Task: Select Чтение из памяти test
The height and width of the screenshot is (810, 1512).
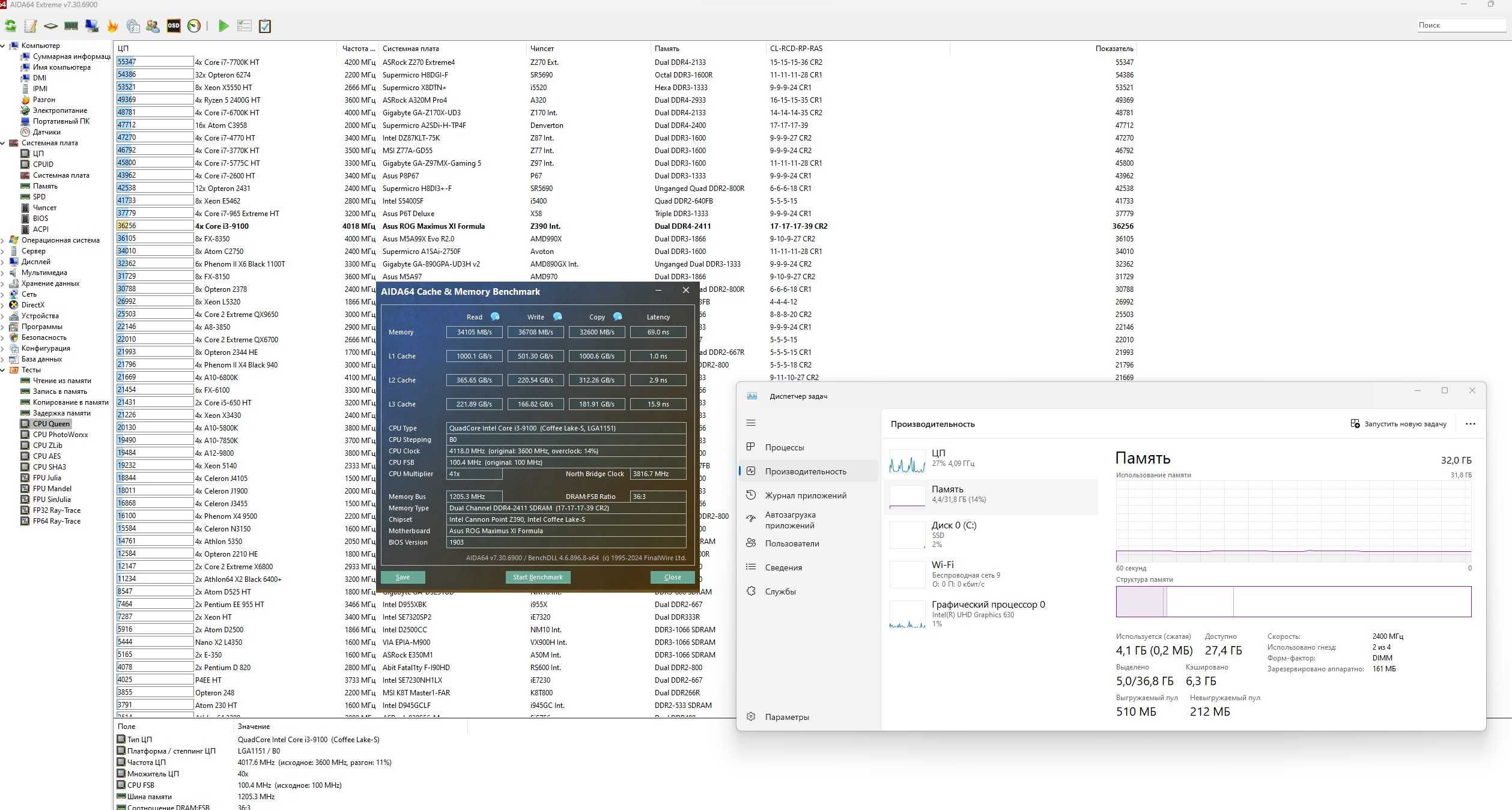Action: click(x=56, y=381)
